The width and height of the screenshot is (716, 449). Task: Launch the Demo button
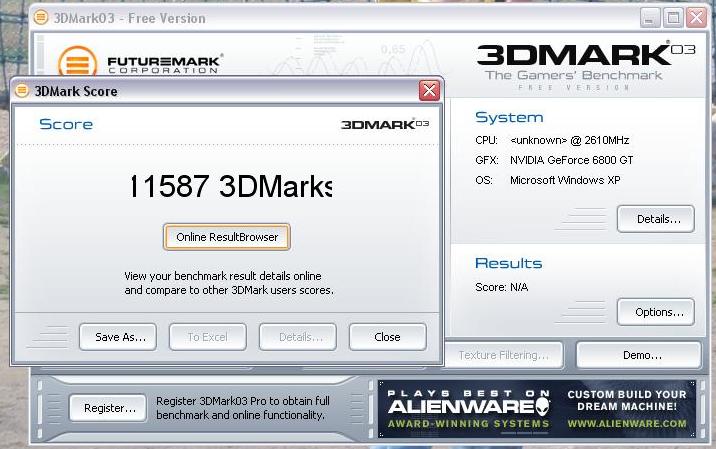tap(638, 355)
